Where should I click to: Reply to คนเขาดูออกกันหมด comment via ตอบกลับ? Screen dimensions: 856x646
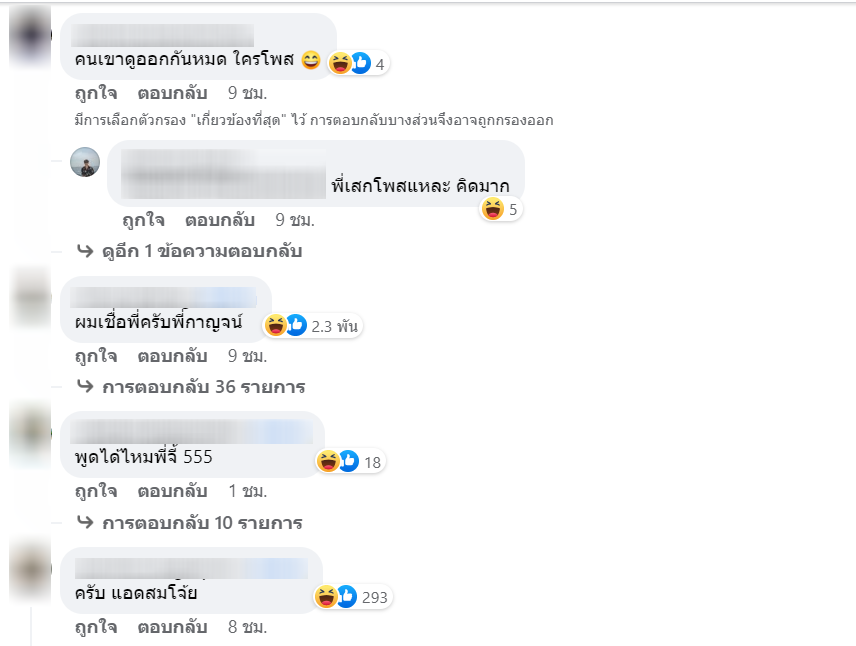click(x=172, y=93)
